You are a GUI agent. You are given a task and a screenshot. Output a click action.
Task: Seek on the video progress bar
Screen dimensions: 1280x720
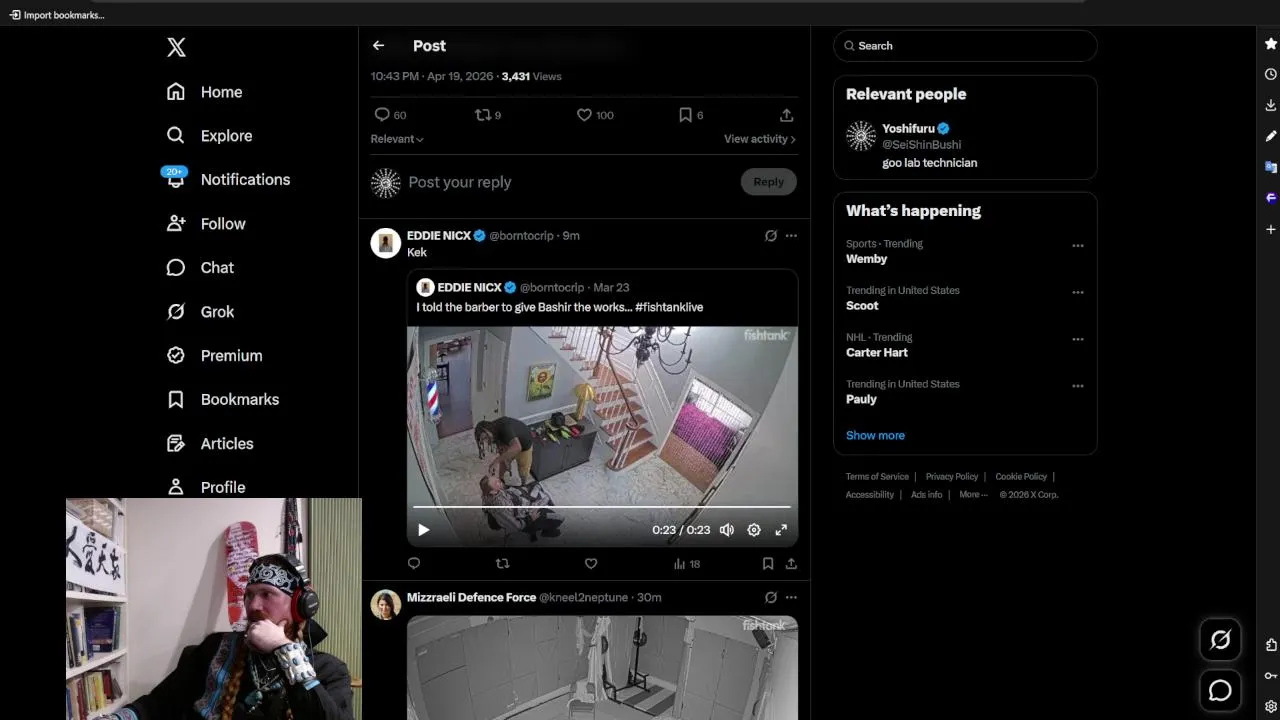[x=602, y=507]
